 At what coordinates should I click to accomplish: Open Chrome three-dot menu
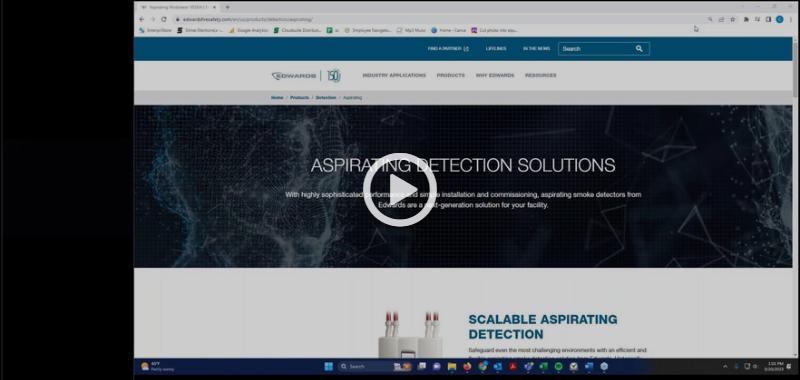click(791, 19)
